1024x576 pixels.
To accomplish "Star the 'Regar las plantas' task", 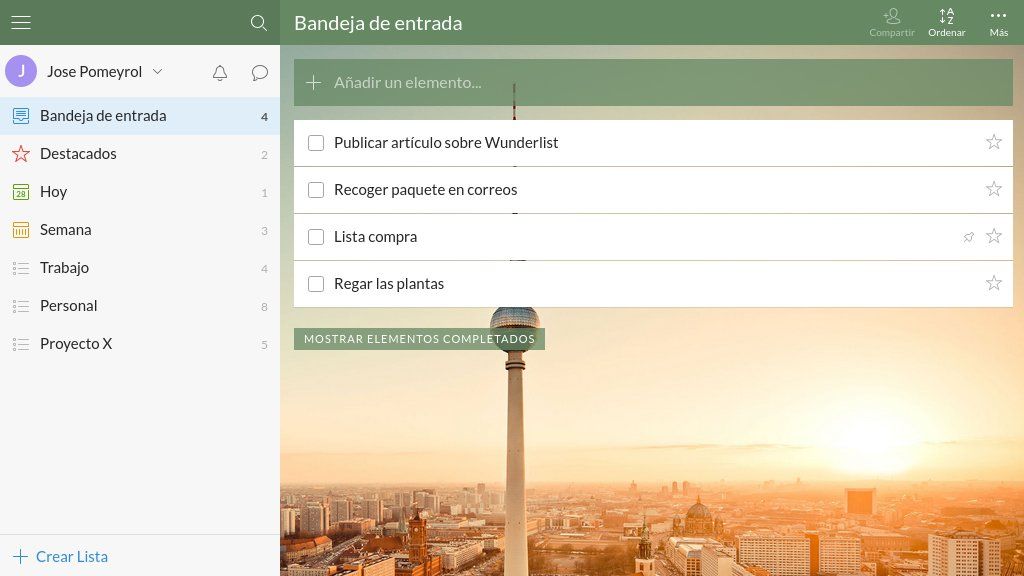I will 993,283.
